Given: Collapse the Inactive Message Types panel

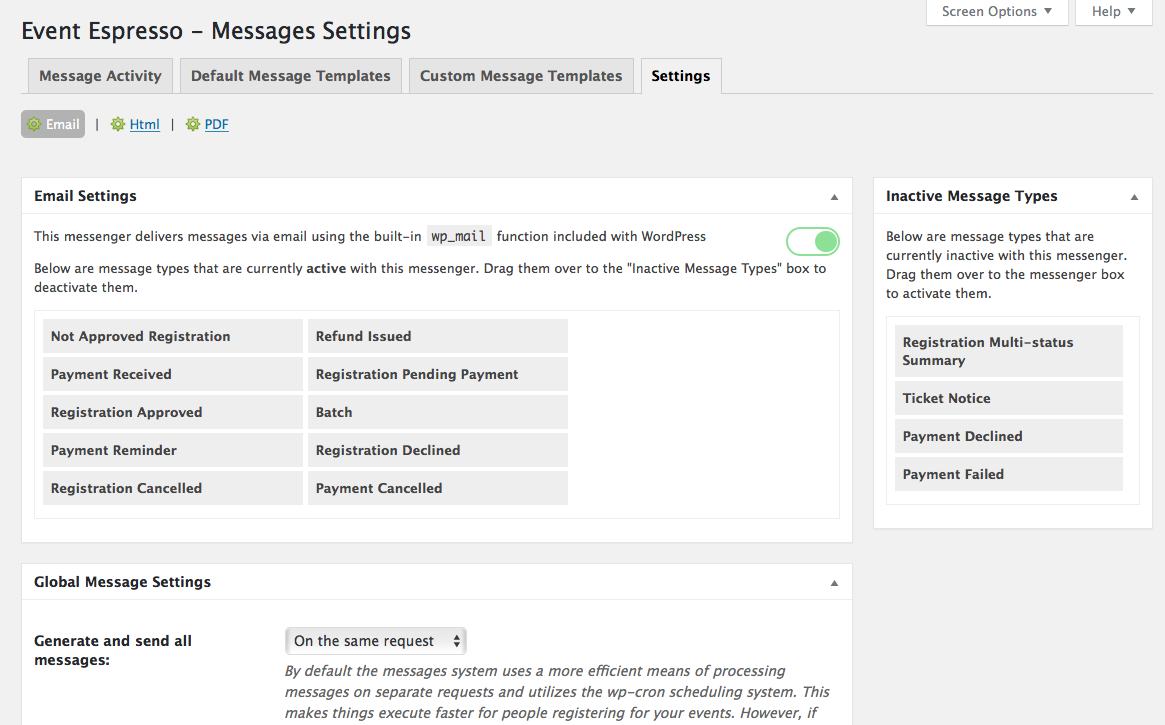Looking at the screenshot, I should tap(1135, 197).
